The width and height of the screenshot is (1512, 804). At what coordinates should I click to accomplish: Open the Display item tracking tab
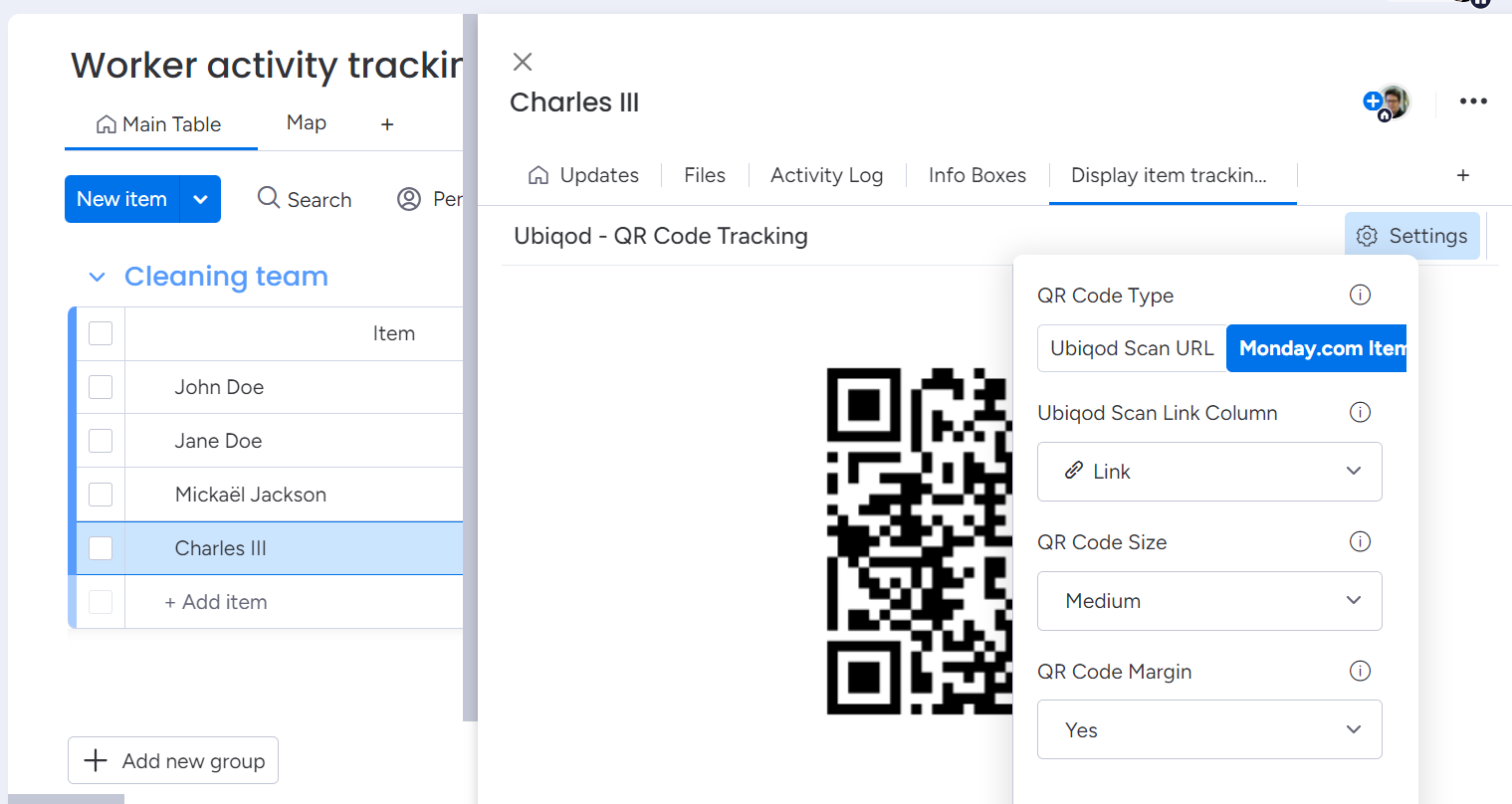point(1173,175)
